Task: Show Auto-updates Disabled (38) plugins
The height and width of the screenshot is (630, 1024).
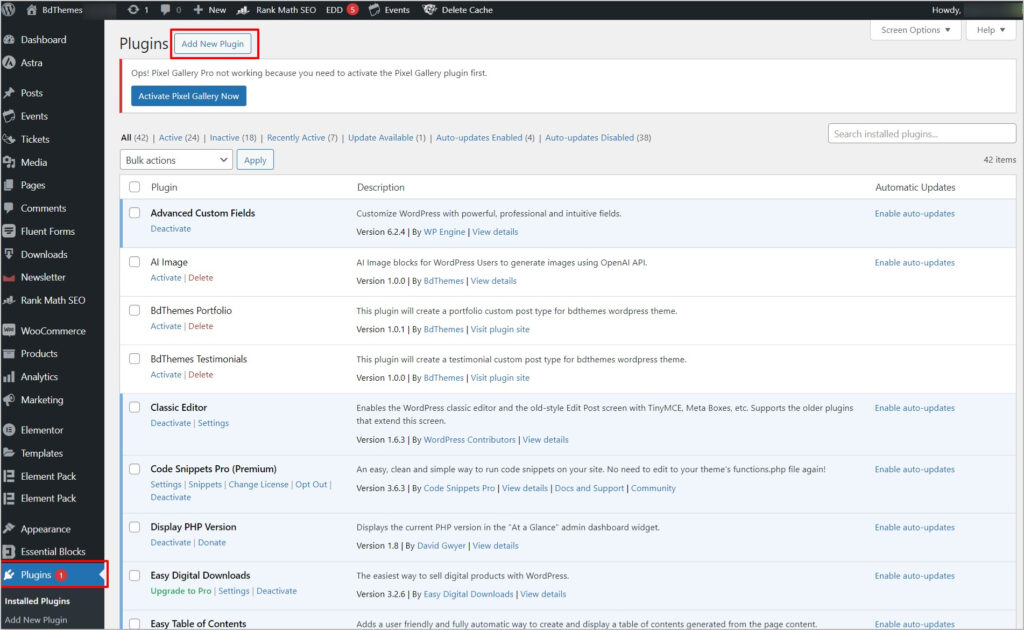Action: tap(598, 138)
